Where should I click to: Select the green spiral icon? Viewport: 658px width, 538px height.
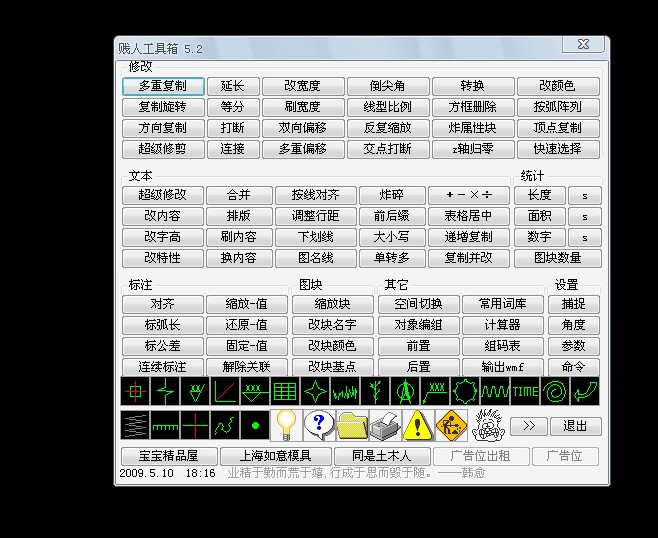pos(555,391)
